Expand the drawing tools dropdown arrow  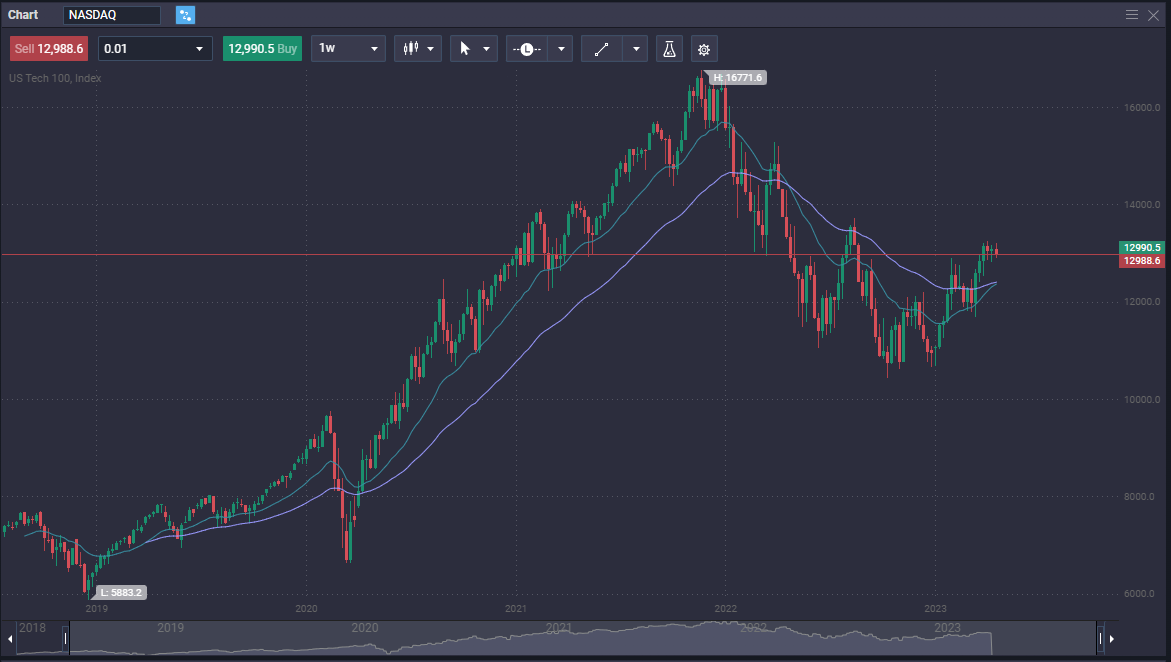tap(635, 48)
